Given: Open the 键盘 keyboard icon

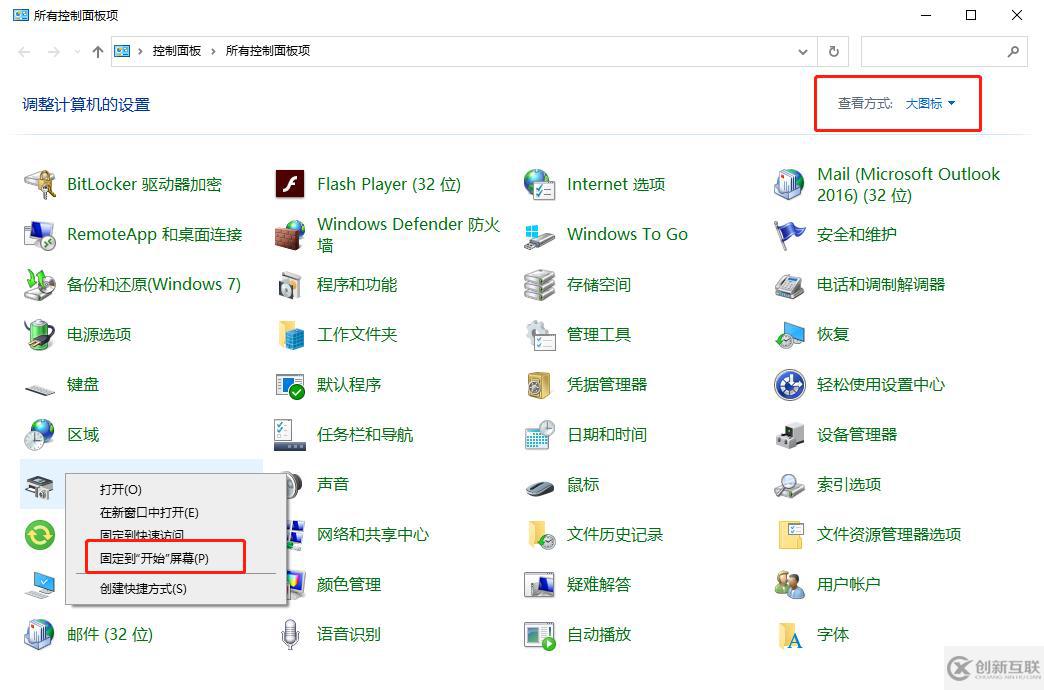Looking at the screenshot, I should click(40, 388).
